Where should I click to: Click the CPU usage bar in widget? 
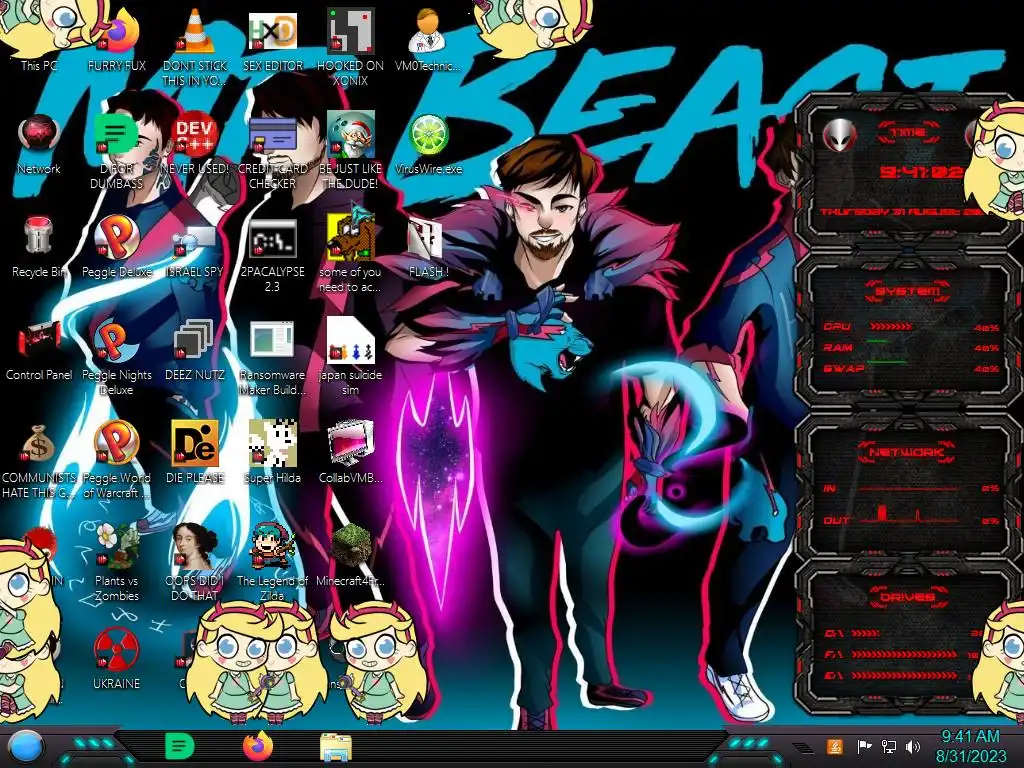pyautogui.click(x=891, y=327)
